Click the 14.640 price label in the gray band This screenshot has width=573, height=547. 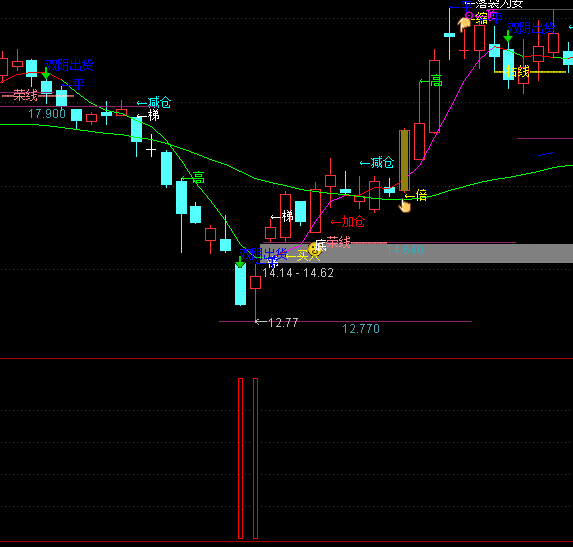point(405,250)
